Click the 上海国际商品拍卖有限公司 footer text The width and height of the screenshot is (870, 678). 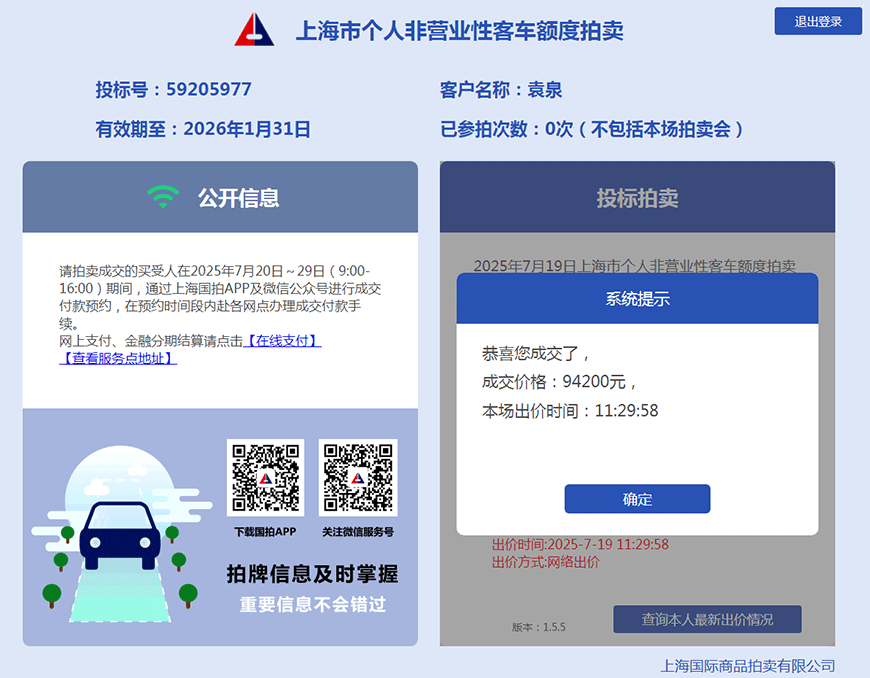coord(747,665)
